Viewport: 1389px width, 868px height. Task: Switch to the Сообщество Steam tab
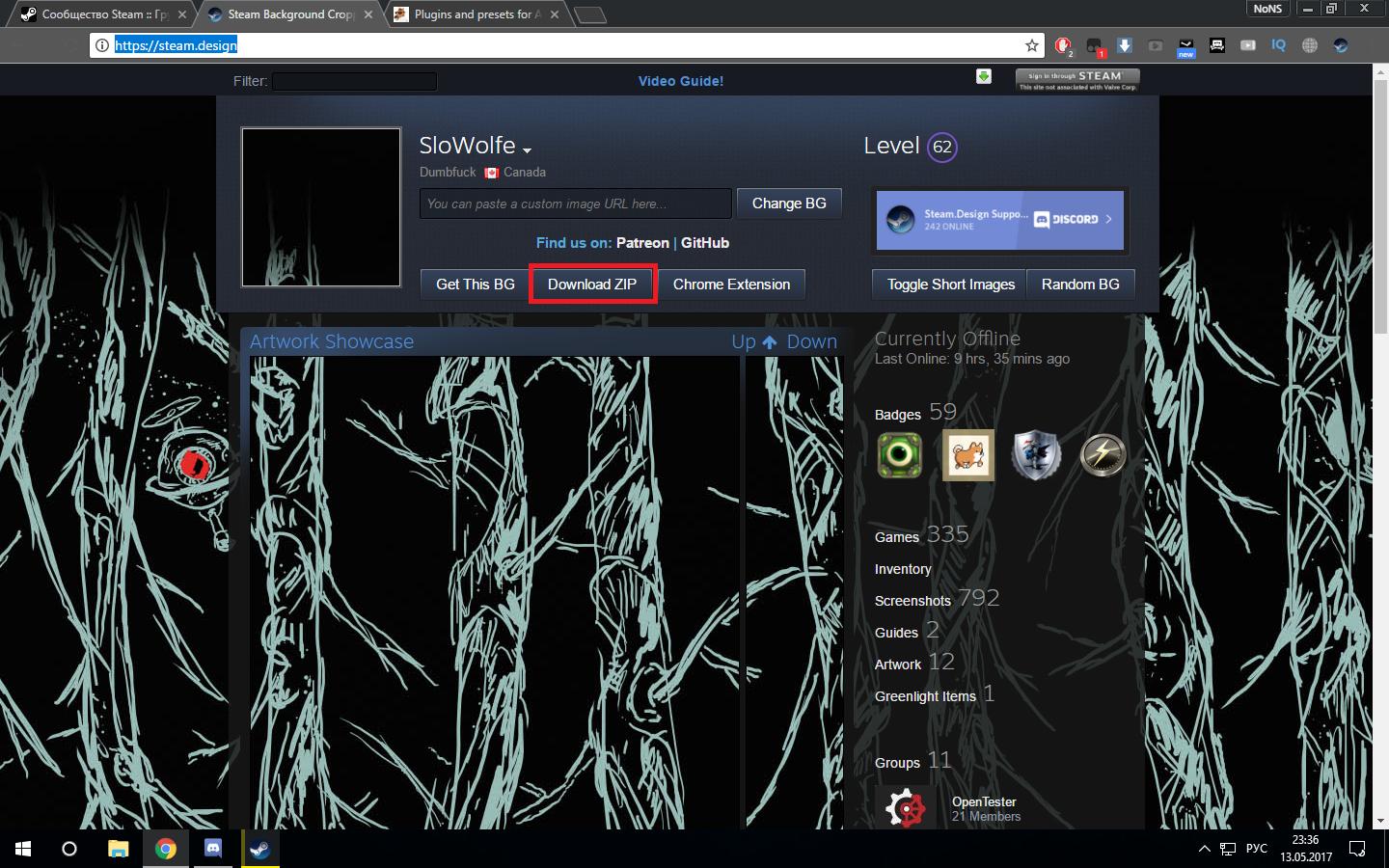96,14
